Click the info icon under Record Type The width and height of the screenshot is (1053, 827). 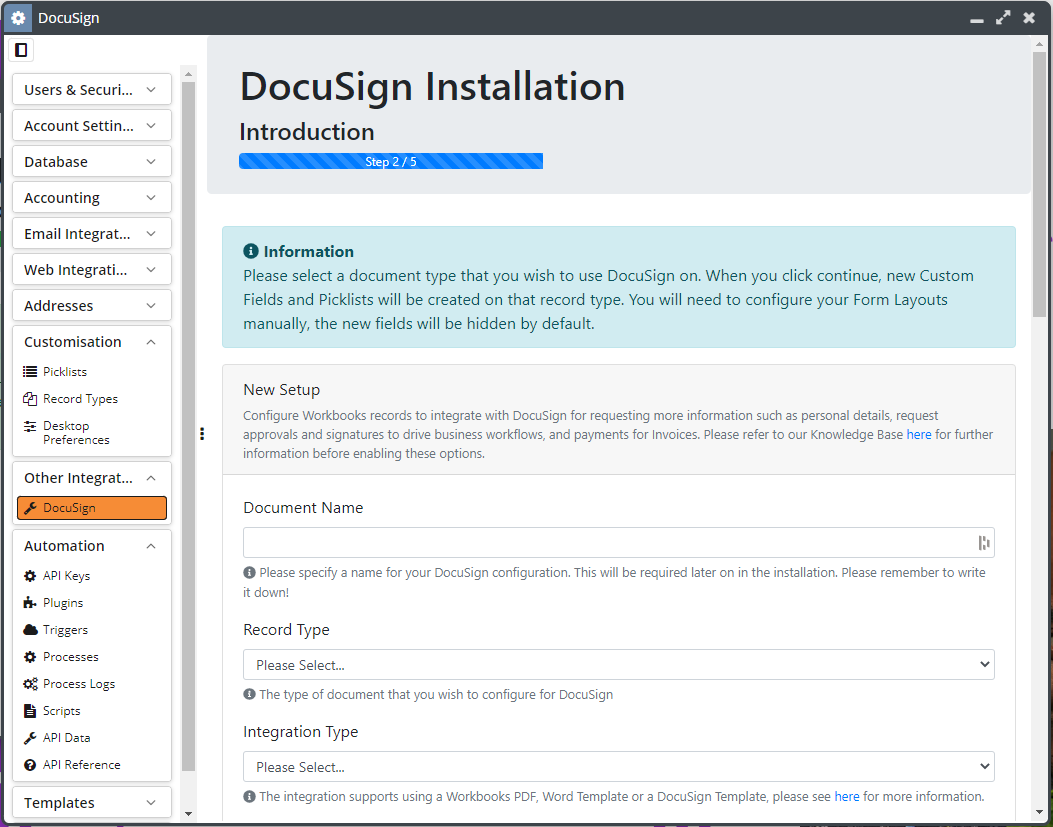(249, 694)
